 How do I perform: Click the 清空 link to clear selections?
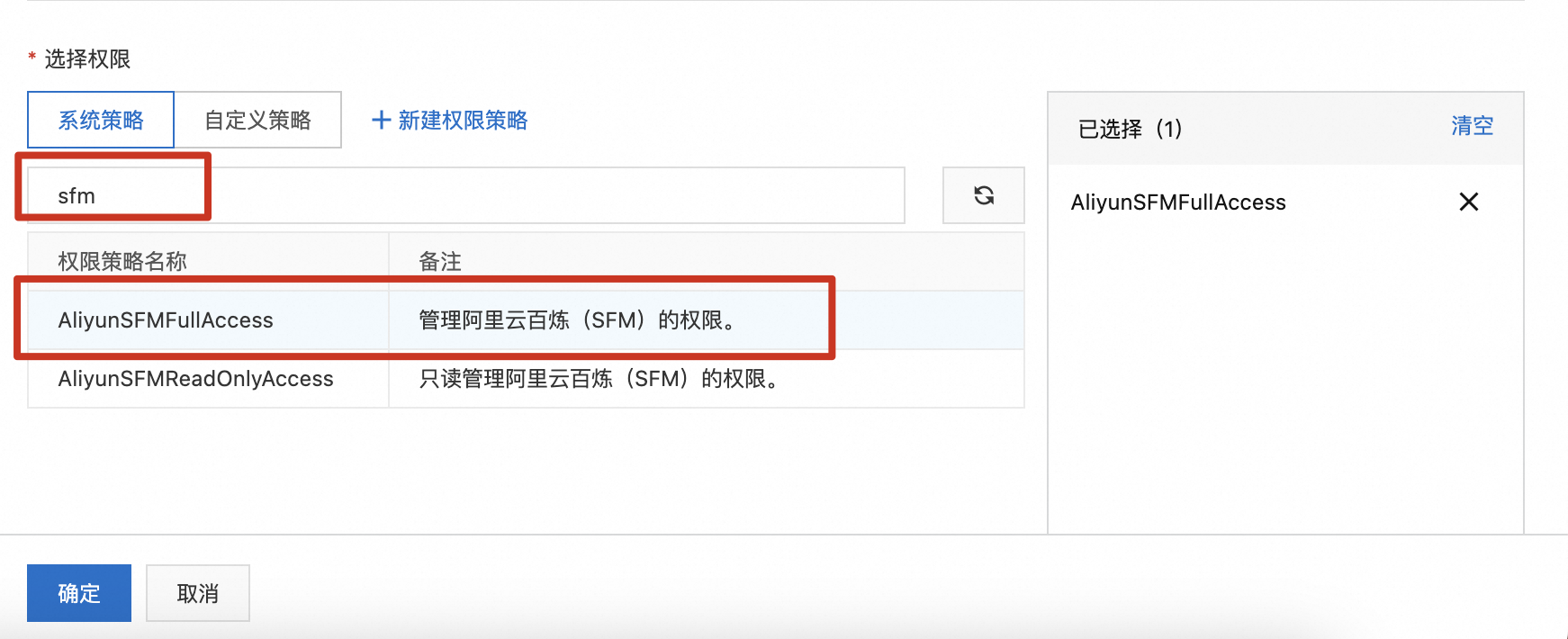click(1472, 126)
